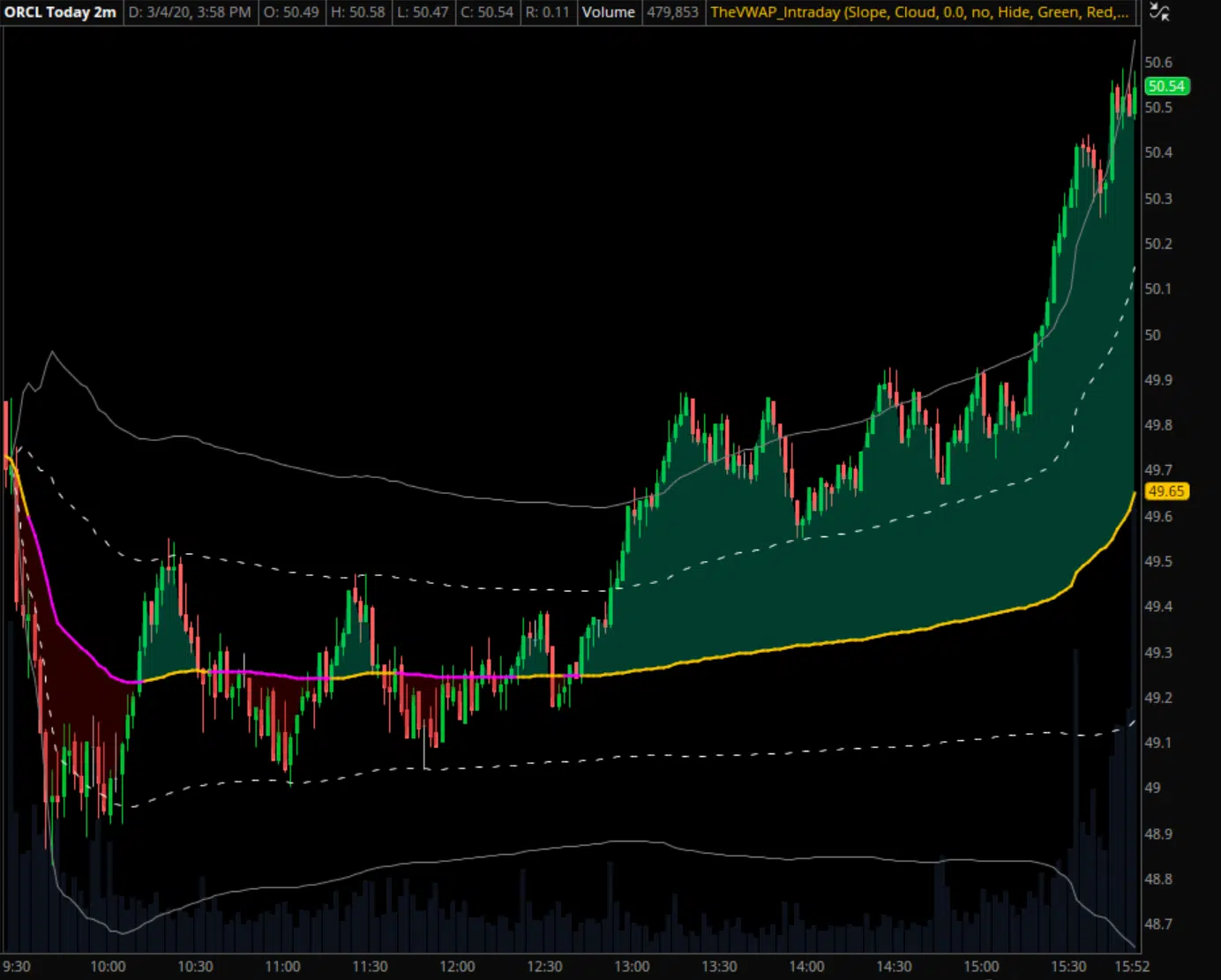Click the 15:30 time axis label

pos(1068,966)
